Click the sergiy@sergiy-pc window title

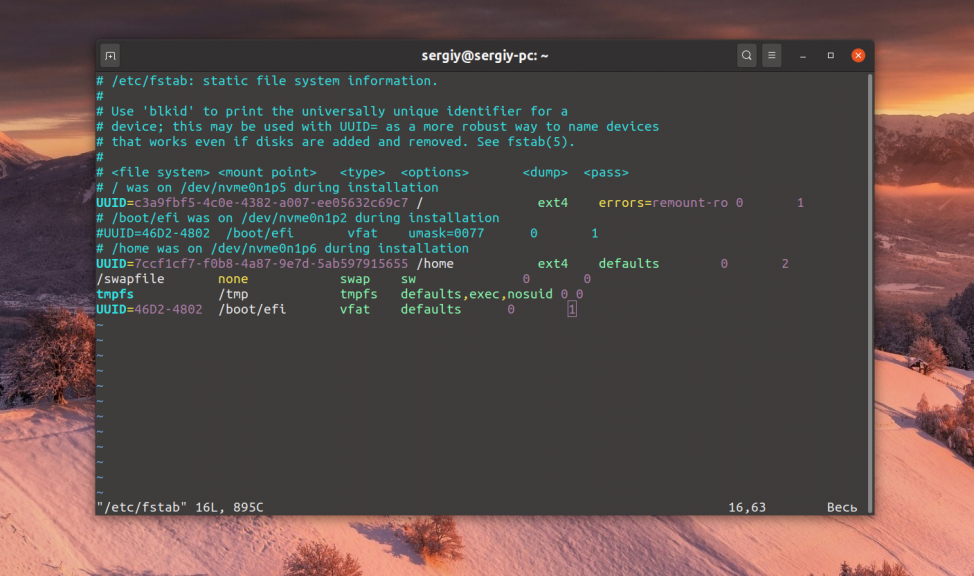(486, 56)
